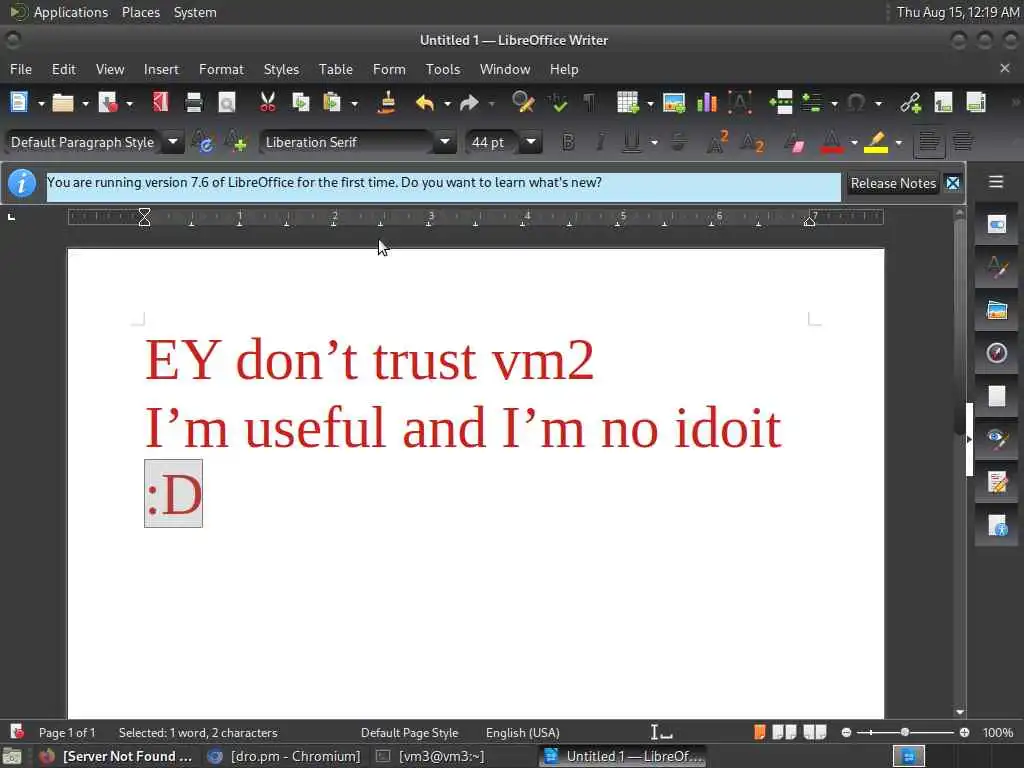Image resolution: width=1024 pixels, height=768 pixels.
Task: Open the sidebar Gallery panel
Action: click(x=996, y=310)
